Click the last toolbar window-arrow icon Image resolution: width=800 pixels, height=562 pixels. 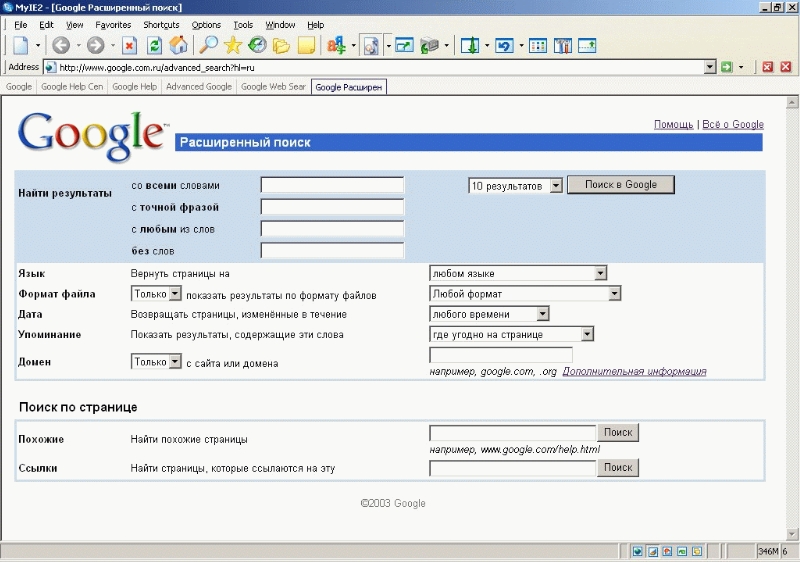point(587,45)
